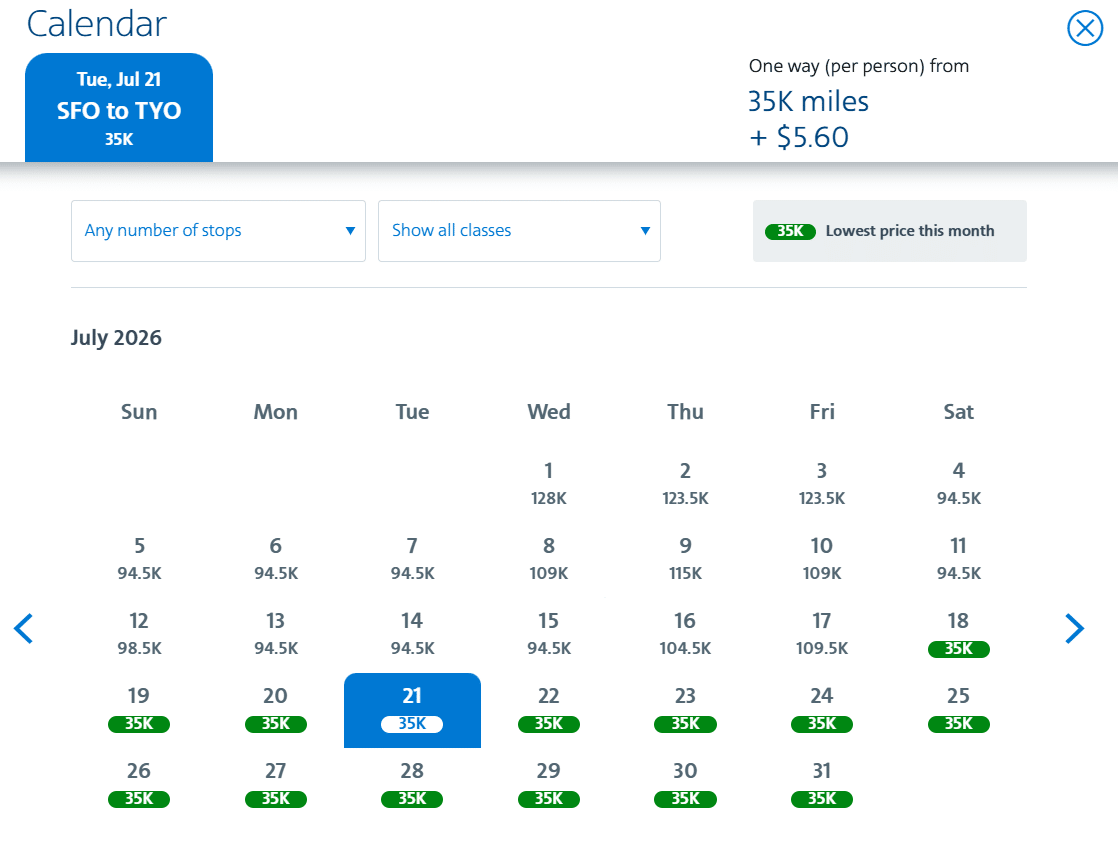Select July 2 at 123.5K
1118x847 pixels.
click(x=685, y=483)
